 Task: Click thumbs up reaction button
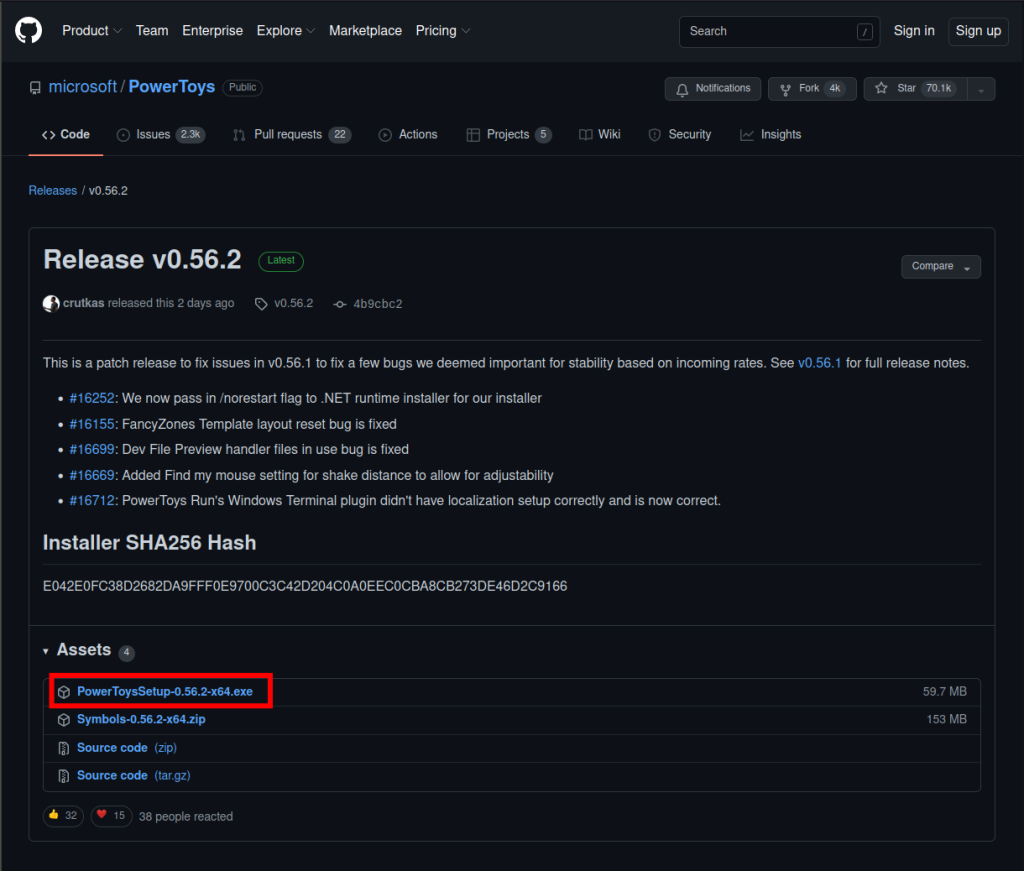pyautogui.click(x=63, y=816)
